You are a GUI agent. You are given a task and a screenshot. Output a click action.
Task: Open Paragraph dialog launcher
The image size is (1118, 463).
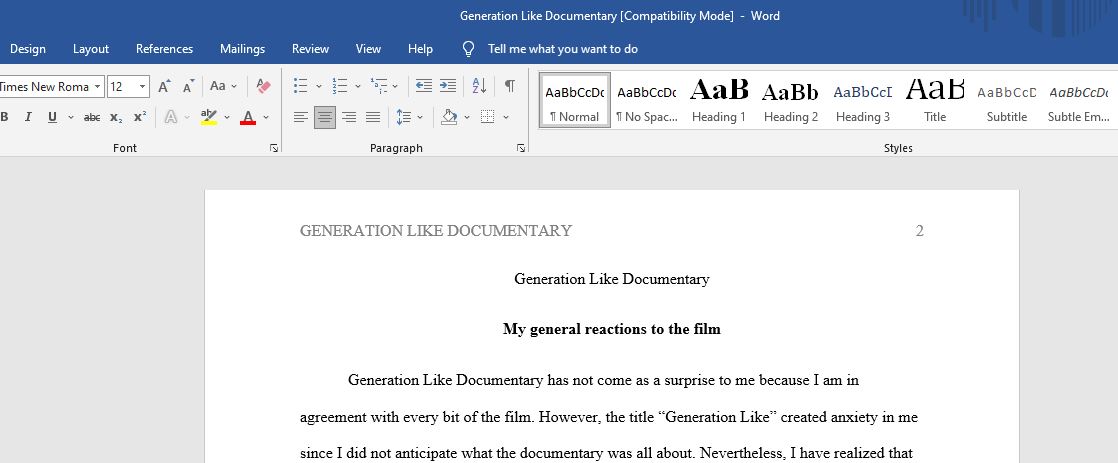[521, 148]
